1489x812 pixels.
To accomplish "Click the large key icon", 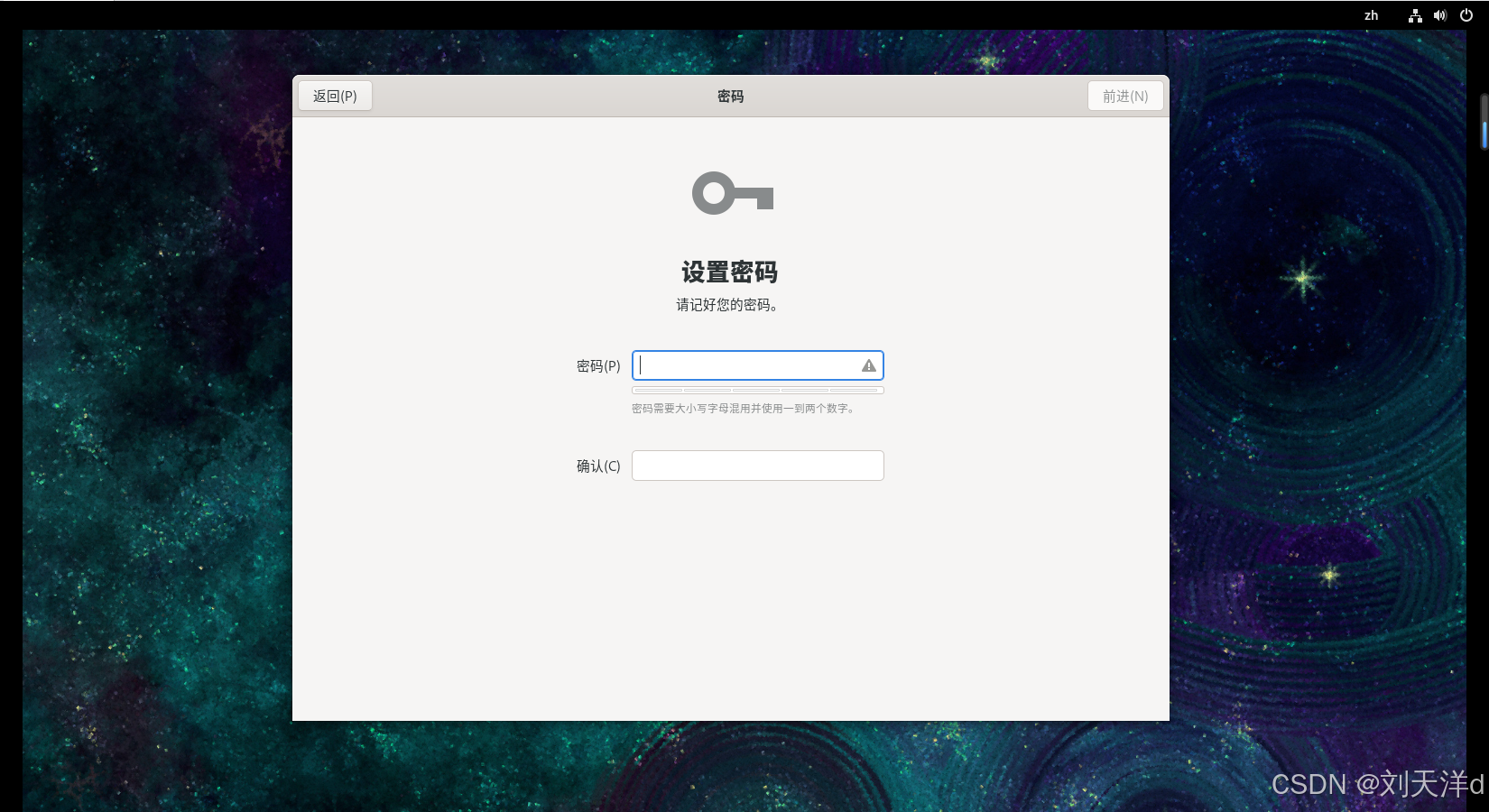I will coord(732,193).
